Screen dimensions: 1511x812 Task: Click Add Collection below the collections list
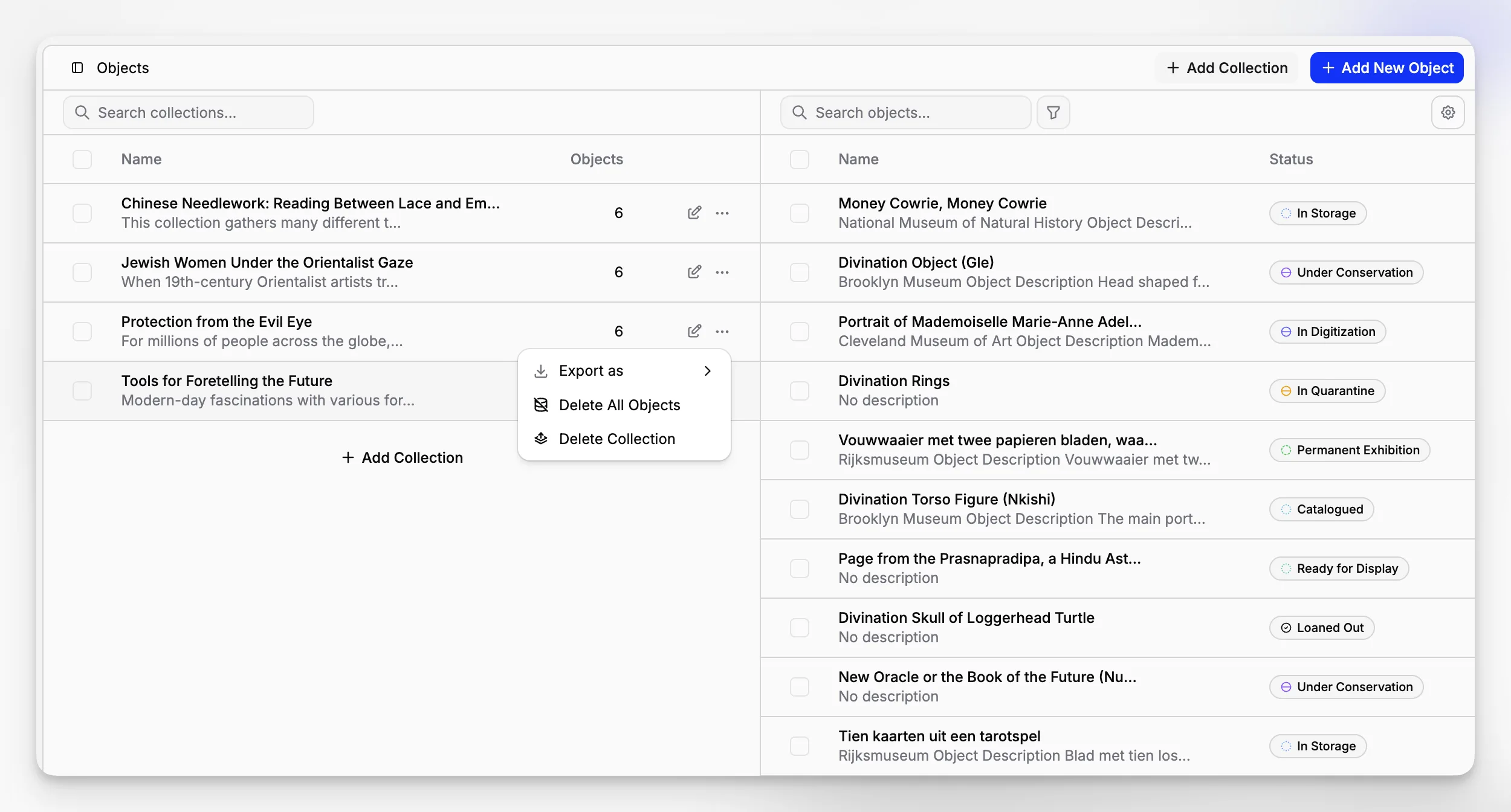tap(402, 457)
